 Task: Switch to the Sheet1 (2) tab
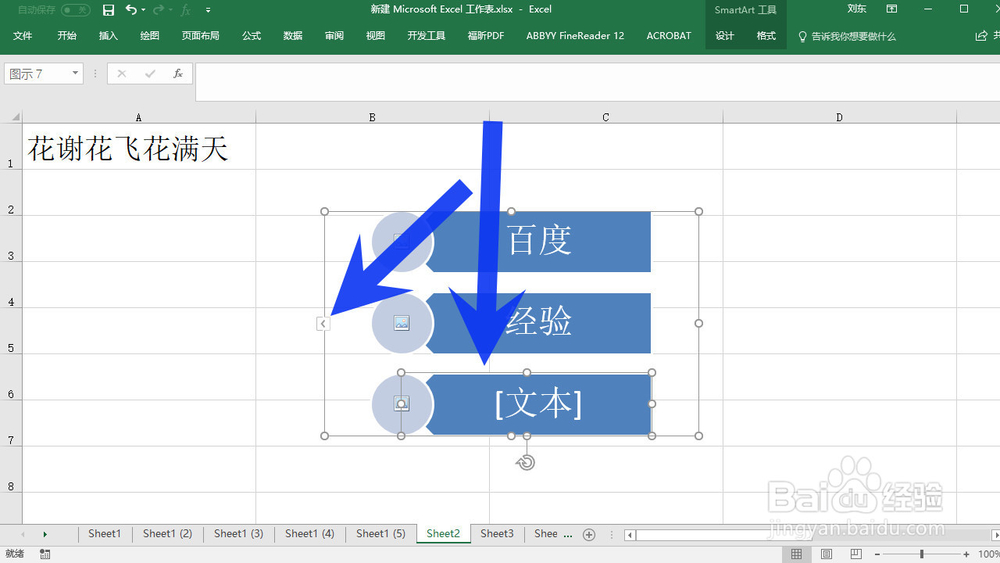(x=167, y=534)
